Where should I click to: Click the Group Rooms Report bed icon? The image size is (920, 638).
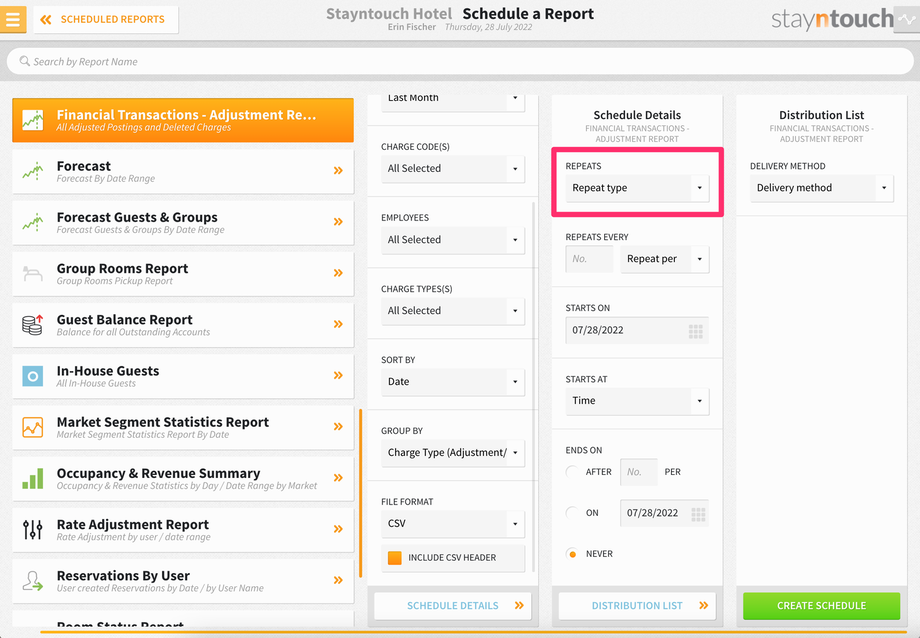[x=33, y=273]
